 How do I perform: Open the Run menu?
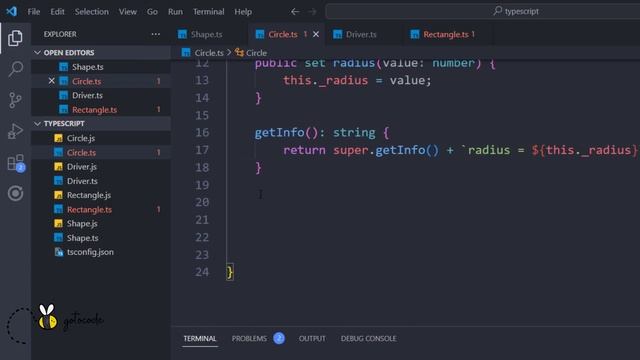(x=176, y=11)
